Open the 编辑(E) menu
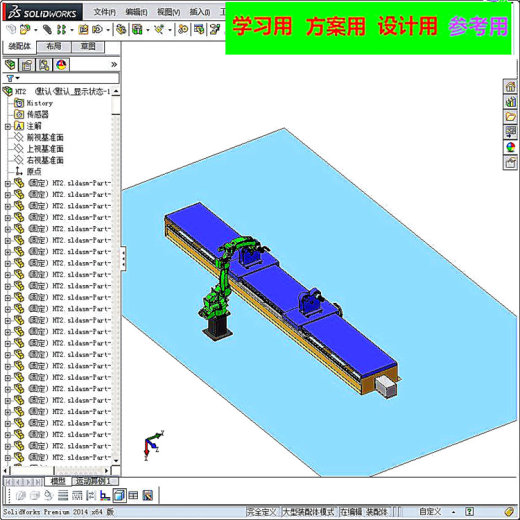This screenshot has height=520, width=520. tap(136, 12)
